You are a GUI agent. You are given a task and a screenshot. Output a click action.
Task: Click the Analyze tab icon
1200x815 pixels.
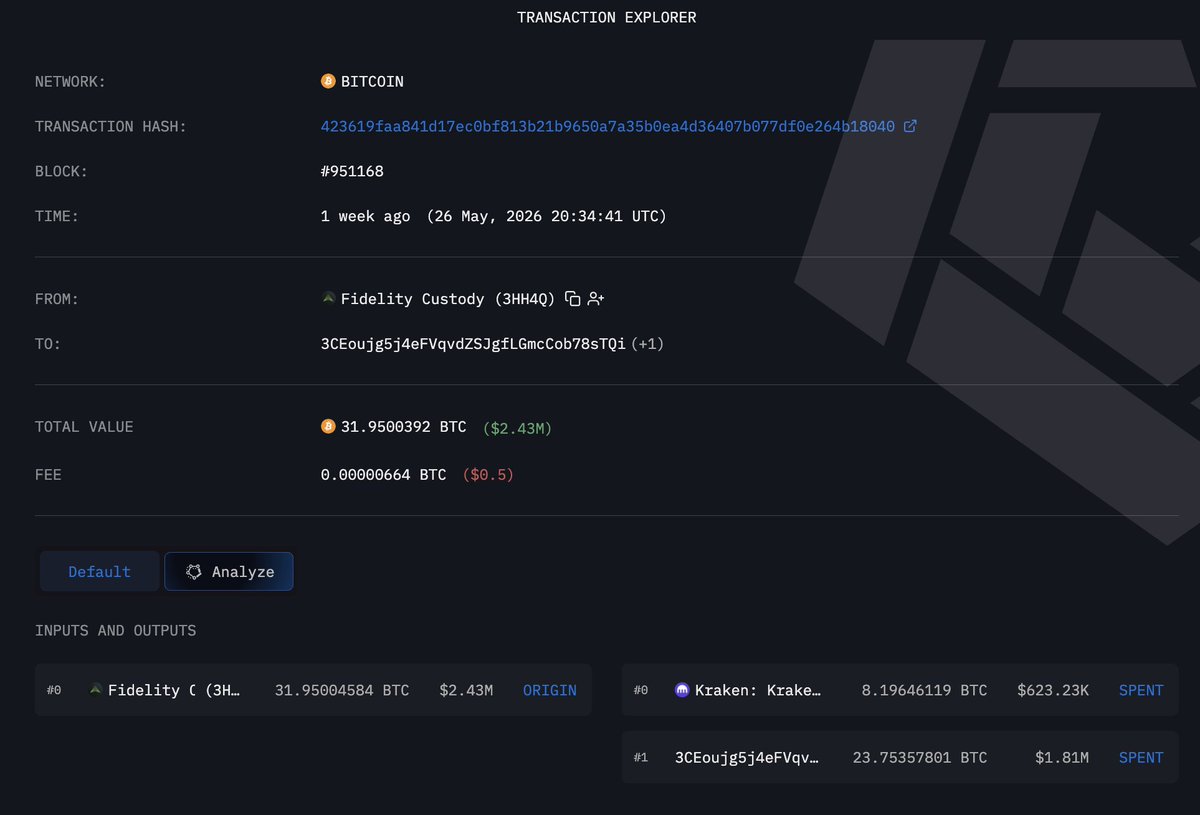[x=194, y=572]
